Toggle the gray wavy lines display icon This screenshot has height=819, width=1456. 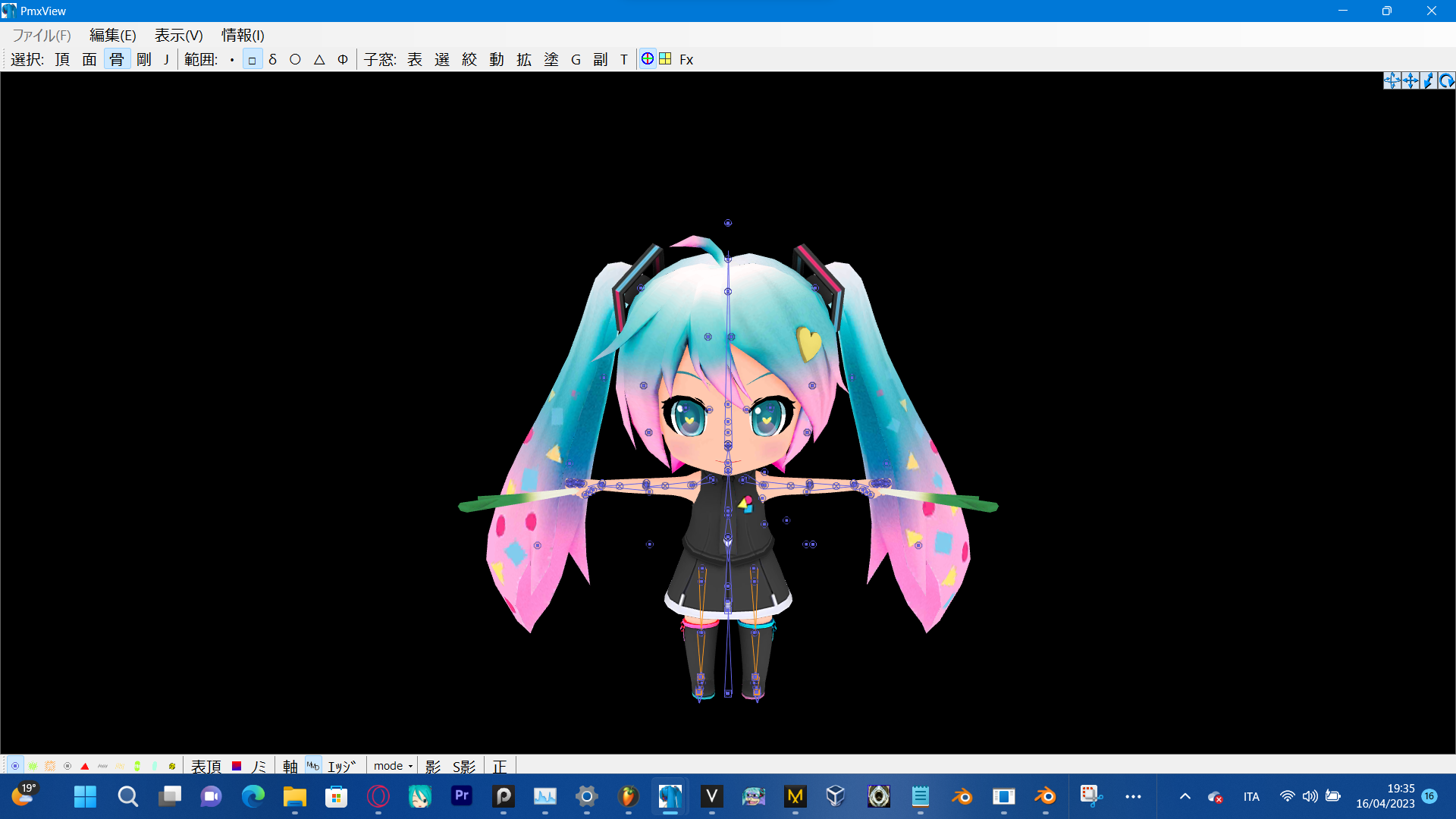102,766
